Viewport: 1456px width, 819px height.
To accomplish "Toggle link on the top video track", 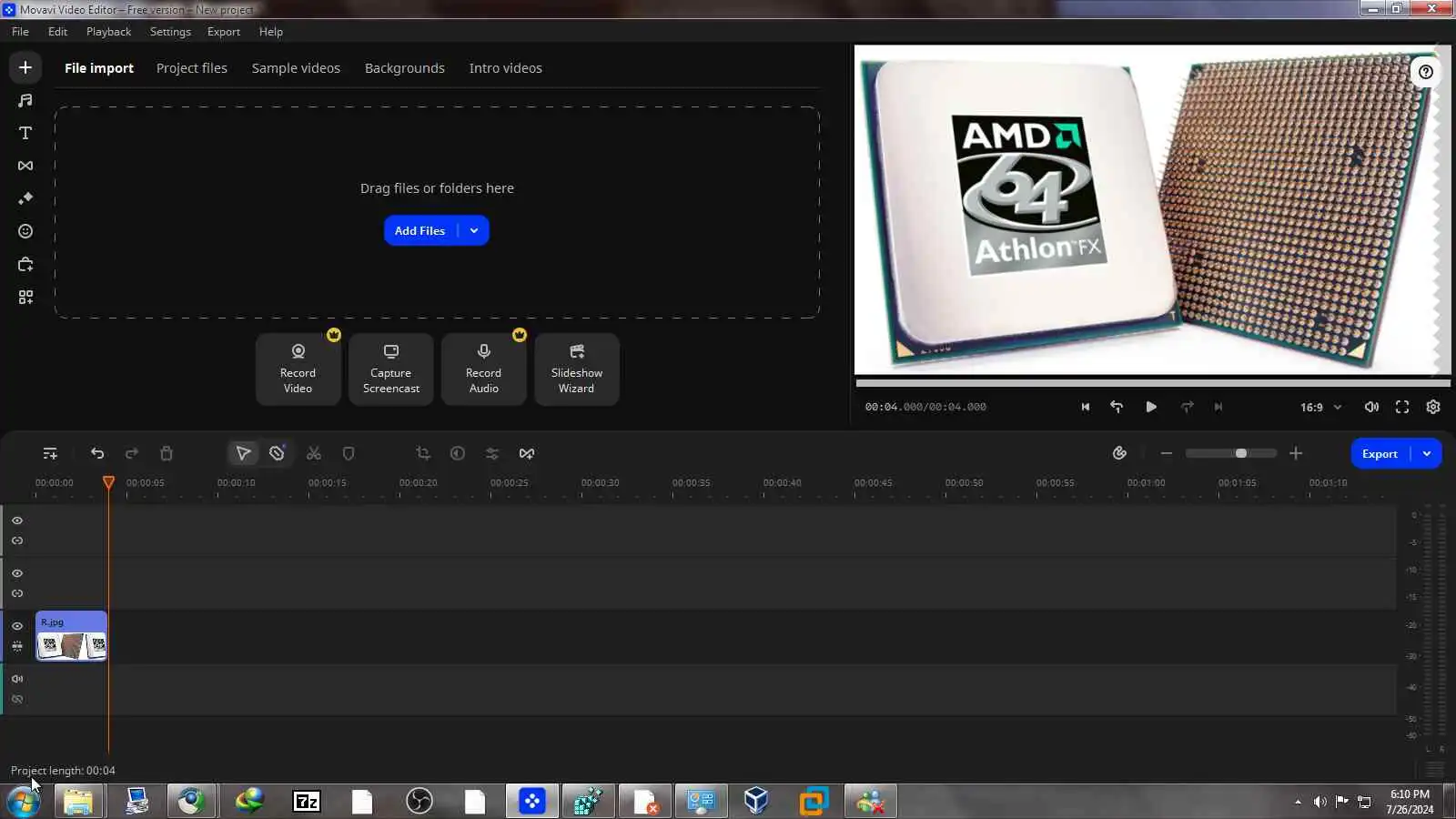I will 17,541.
